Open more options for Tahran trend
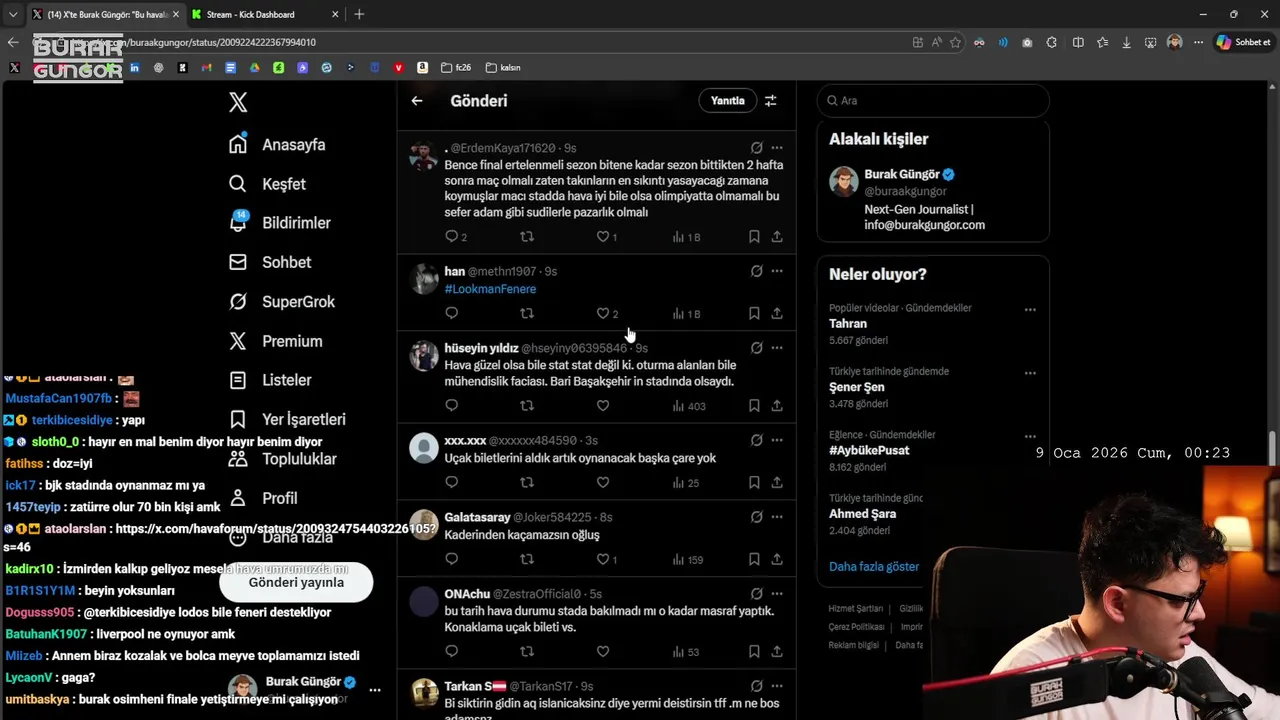 [x=1030, y=309]
